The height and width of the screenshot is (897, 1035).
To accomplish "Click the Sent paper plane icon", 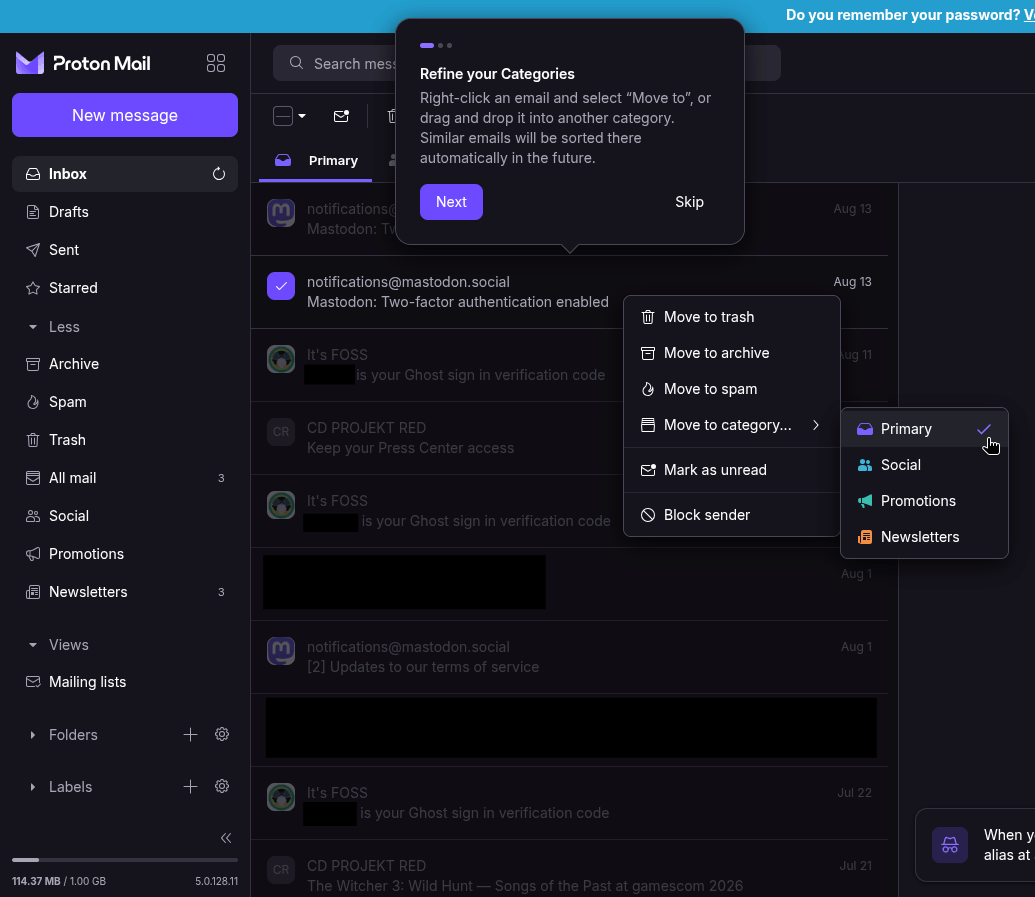I will point(32,250).
